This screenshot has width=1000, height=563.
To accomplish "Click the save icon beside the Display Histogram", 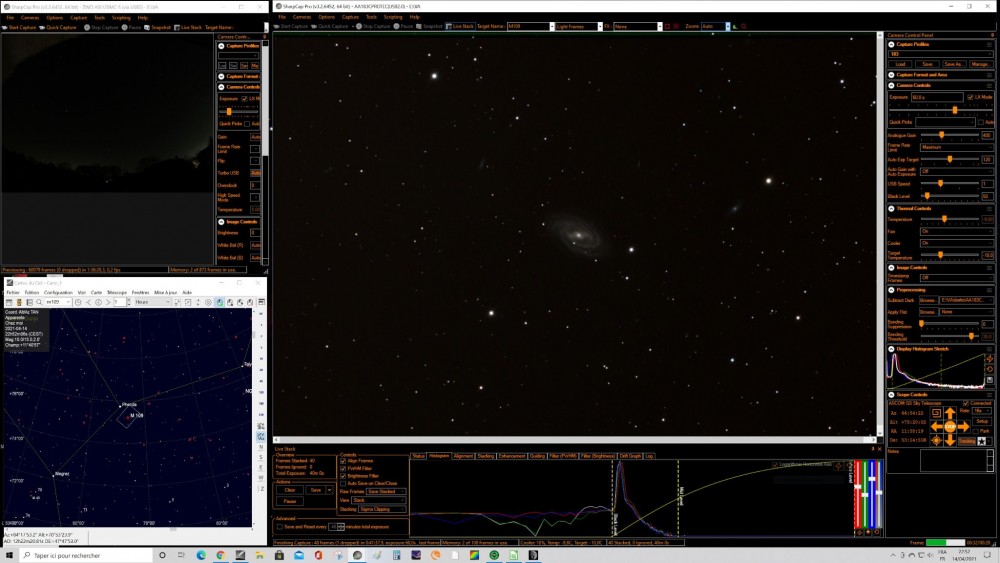I will [x=990, y=380].
